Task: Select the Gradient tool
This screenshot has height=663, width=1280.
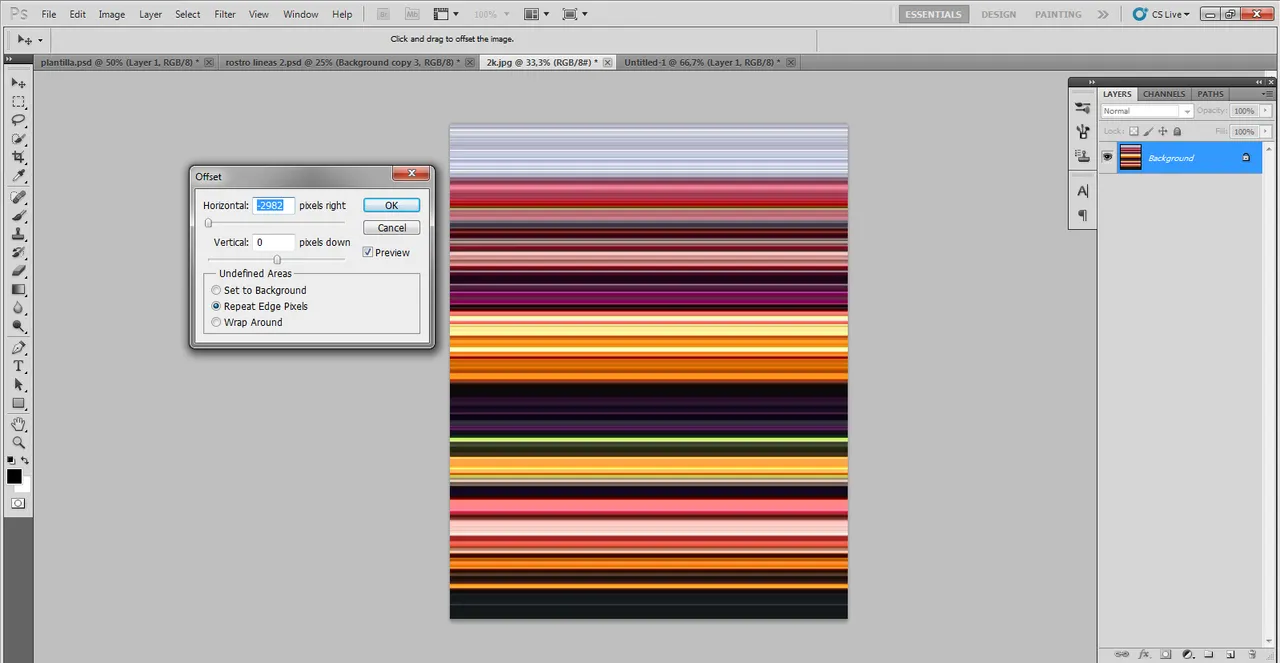Action: 18,290
